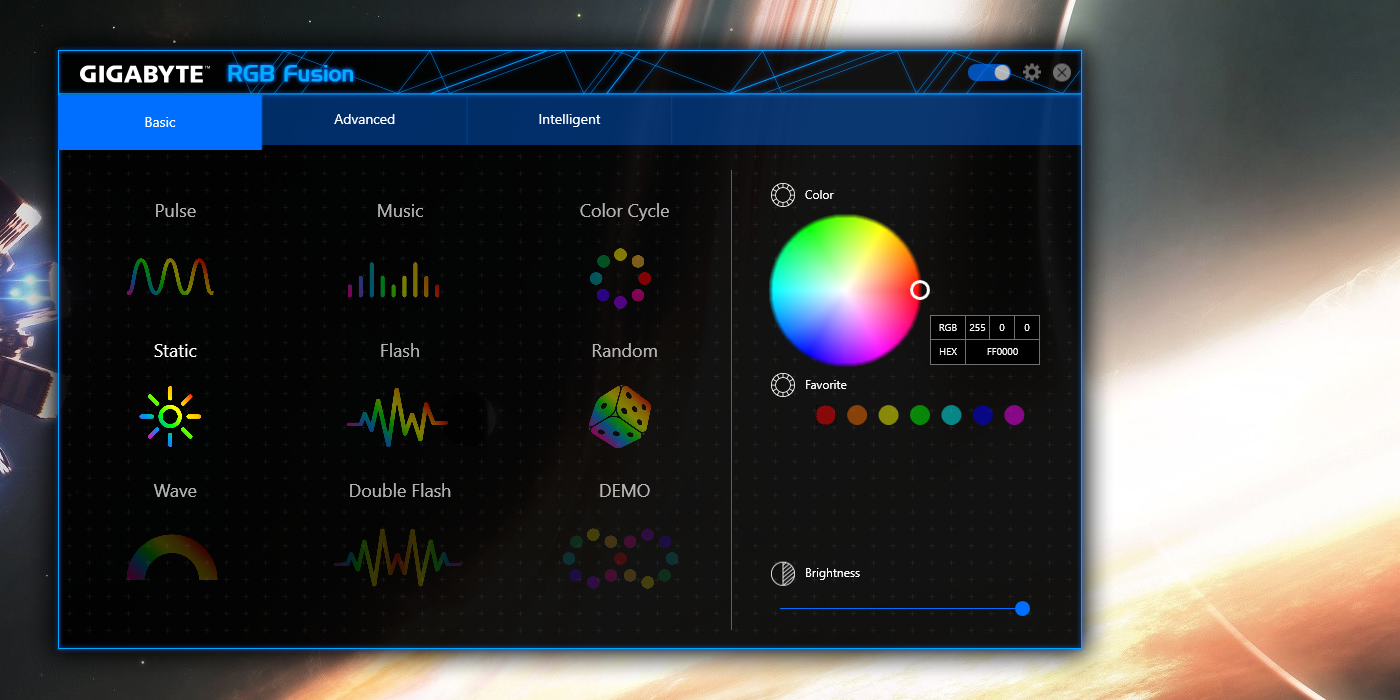Open settings via the gear icon
The image size is (1400, 700).
point(1032,73)
